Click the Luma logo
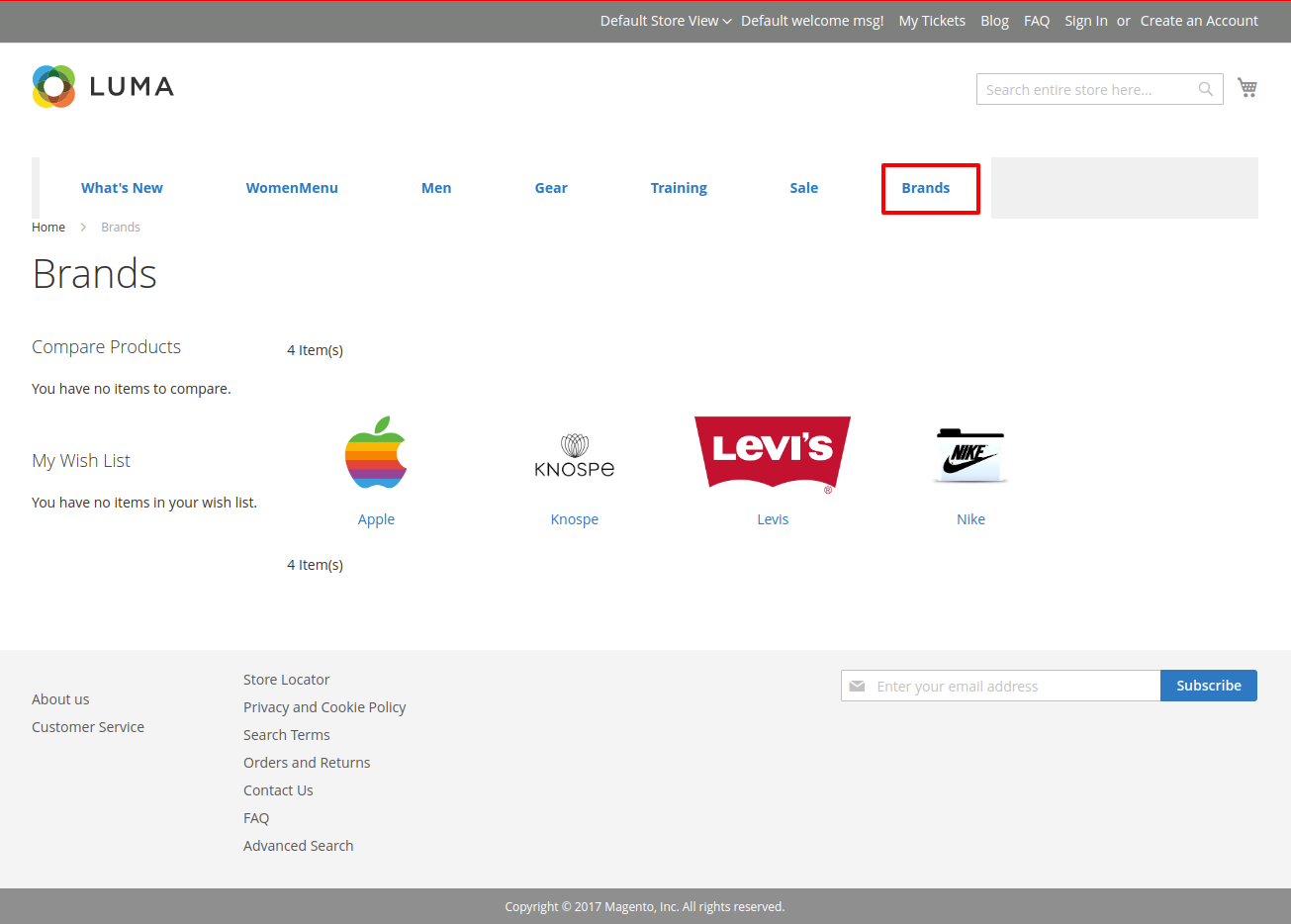1291x924 pixels. pos(103,87)
